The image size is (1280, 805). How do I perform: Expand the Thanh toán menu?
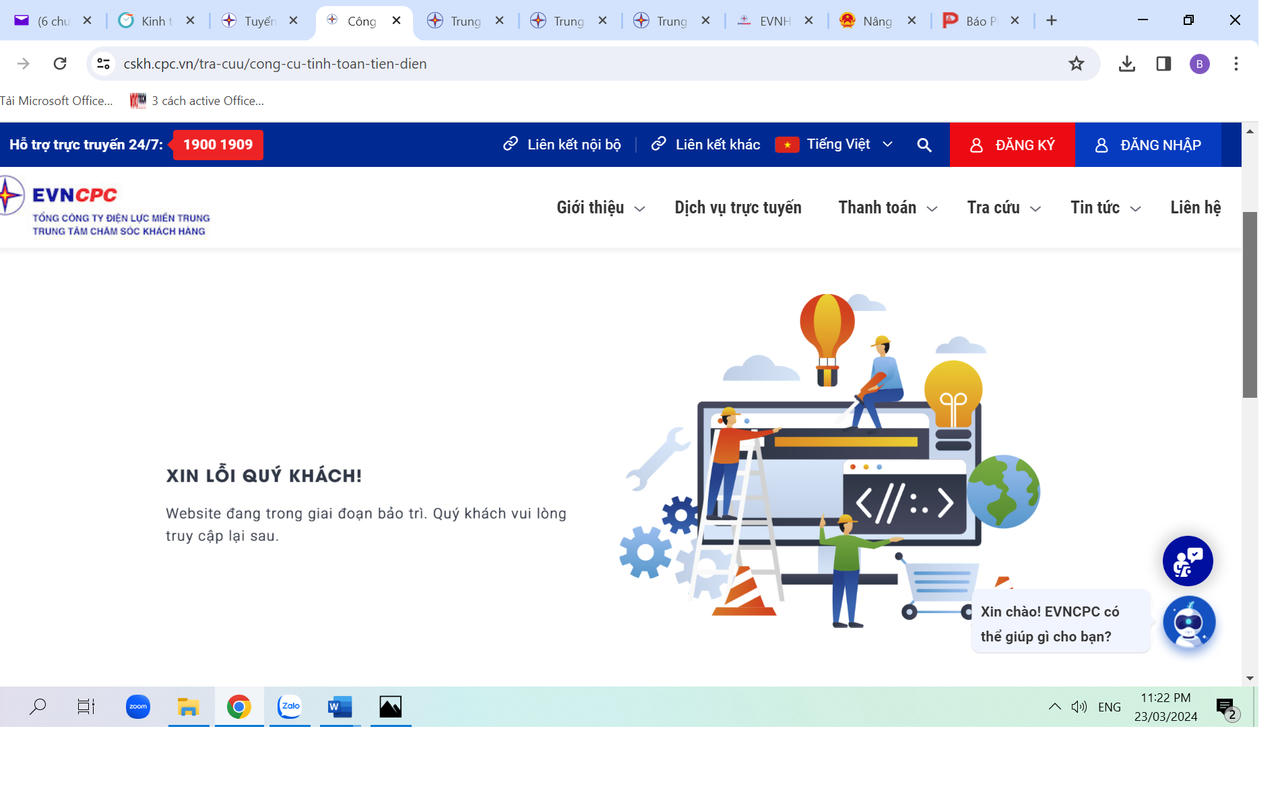pyautogui.click(x=887, y=208)
